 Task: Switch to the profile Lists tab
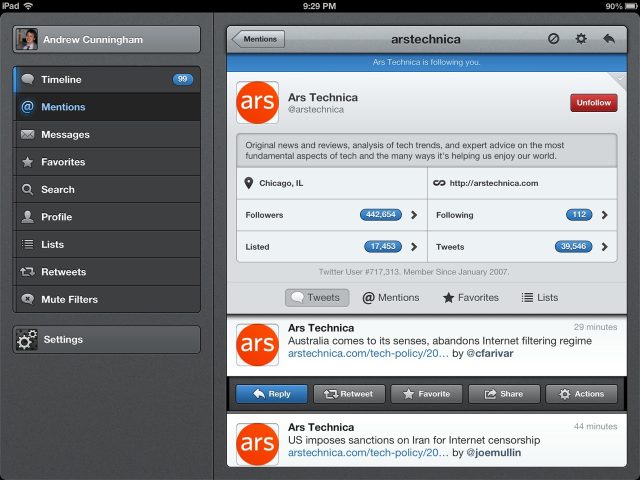click(540, 298)
